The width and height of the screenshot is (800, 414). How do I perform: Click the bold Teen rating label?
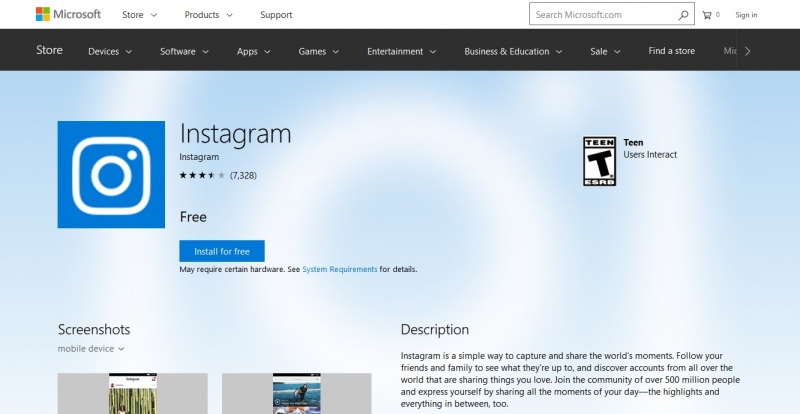pos(633,142)
